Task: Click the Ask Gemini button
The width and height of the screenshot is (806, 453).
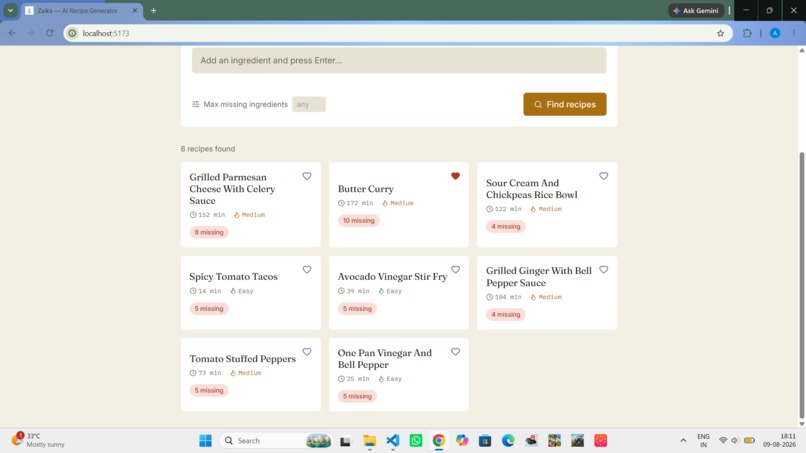Action: click(697, 10)
